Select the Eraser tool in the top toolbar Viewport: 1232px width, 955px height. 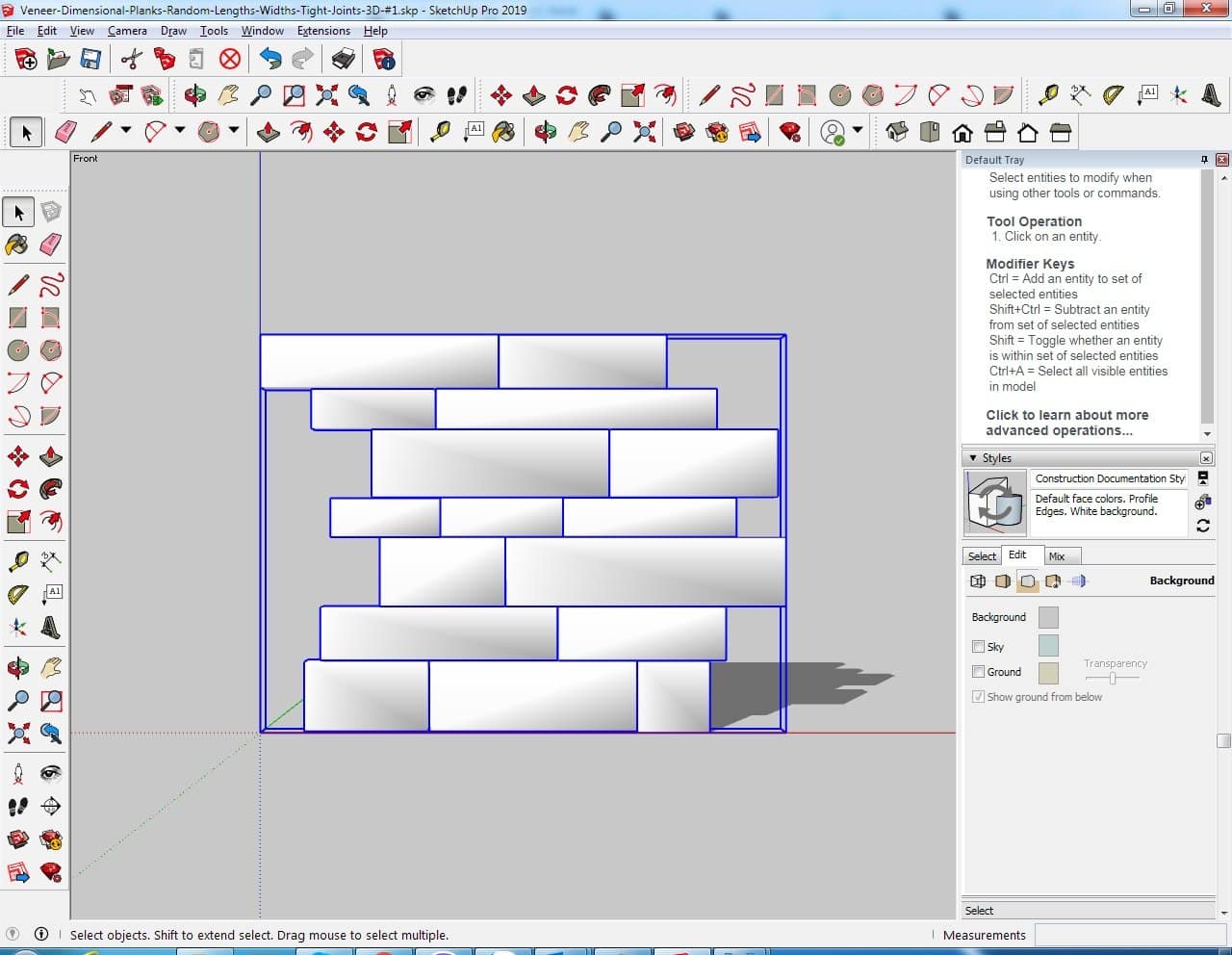coord(66,132)
